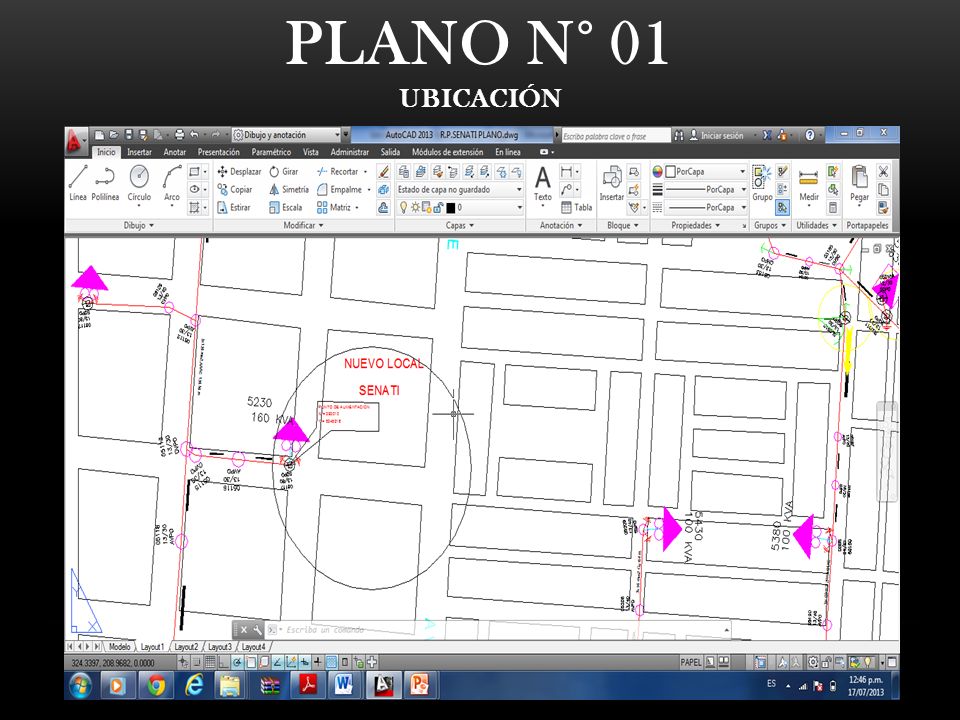Open the PorCapa linetype dropdown

click(x=705, y=208)
